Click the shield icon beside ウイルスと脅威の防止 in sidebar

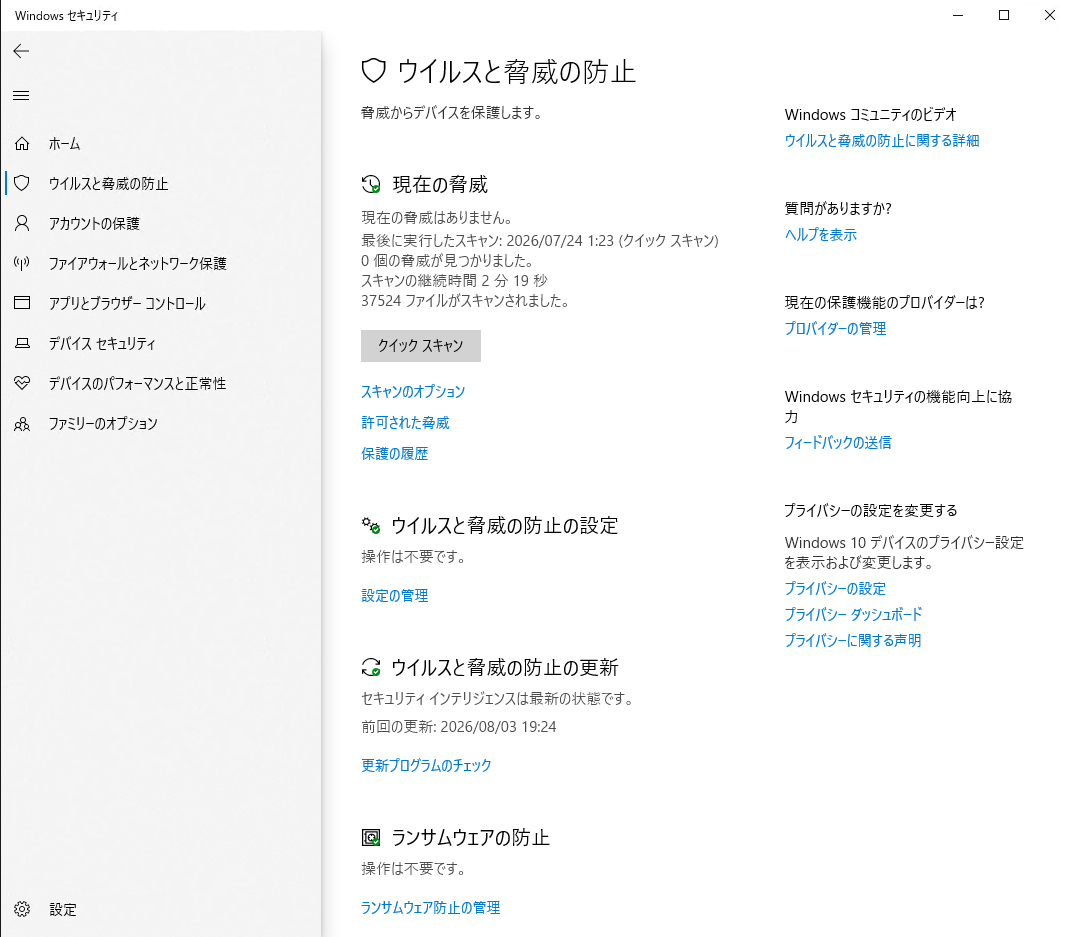coord(22,183)
